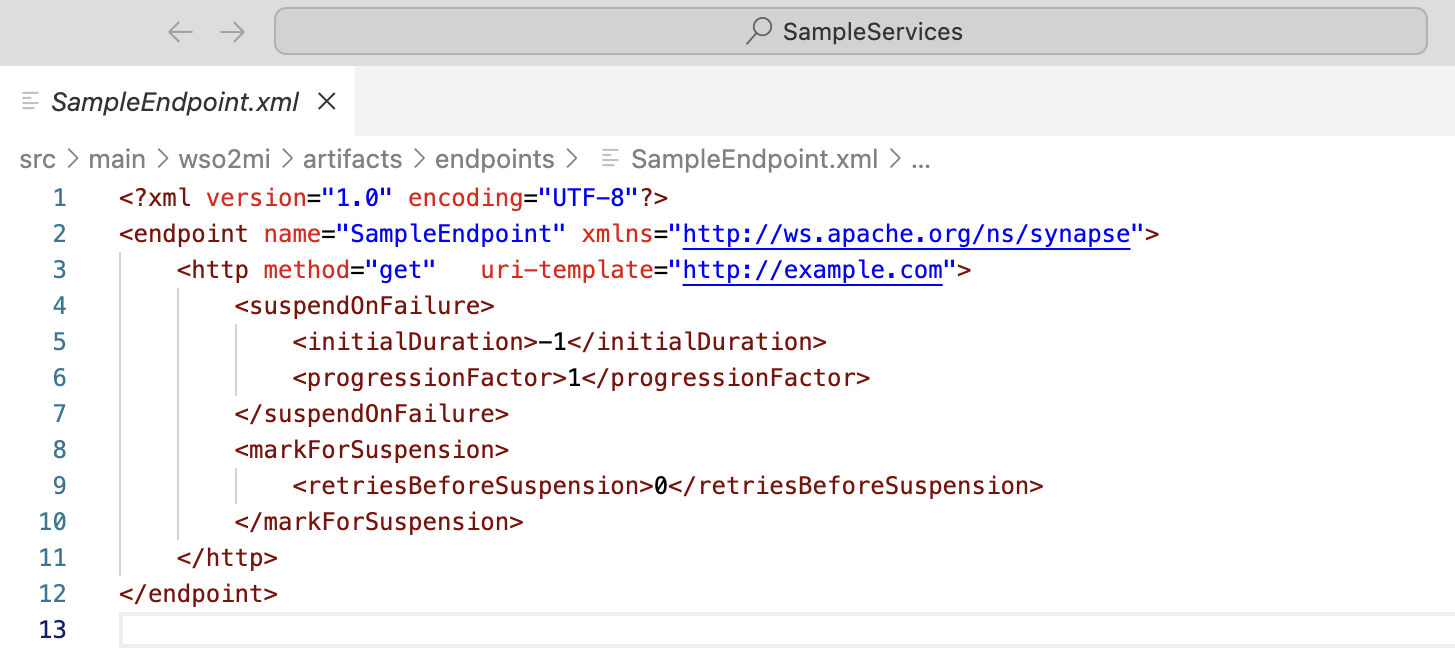
Task: Click the file icon in the breadcrumb
Action: (609, 159)
